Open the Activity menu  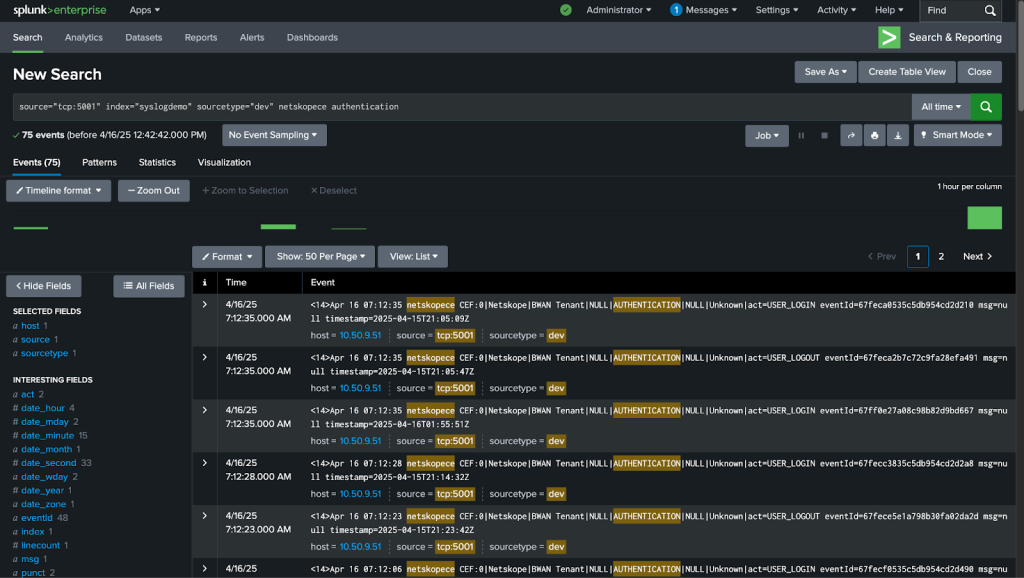[837, 10]
